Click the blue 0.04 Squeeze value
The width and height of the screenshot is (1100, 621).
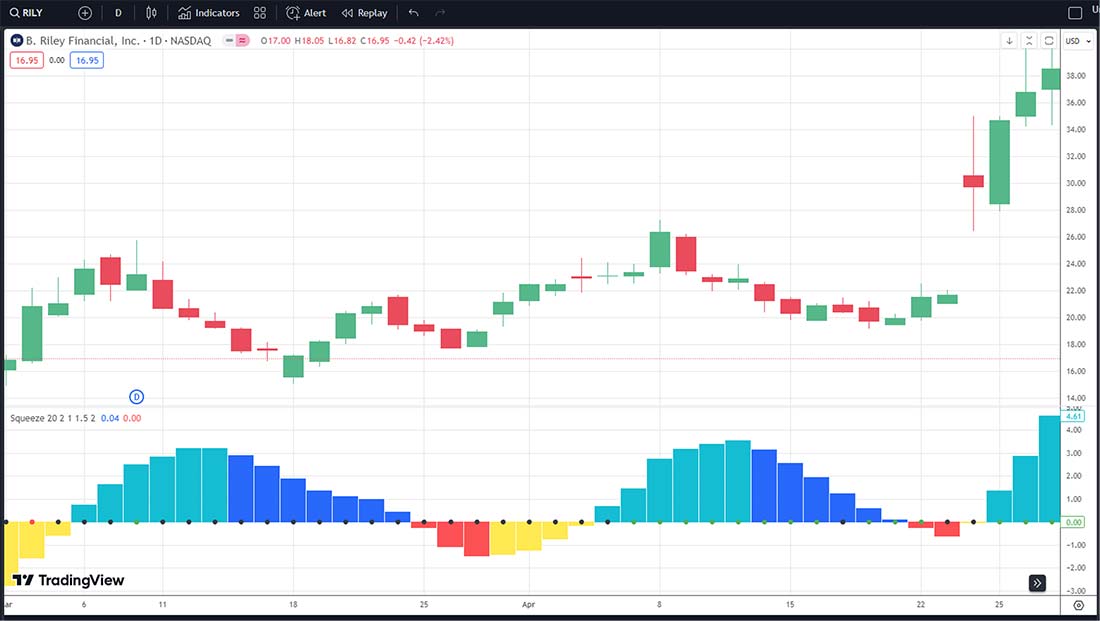click(110, 418)
